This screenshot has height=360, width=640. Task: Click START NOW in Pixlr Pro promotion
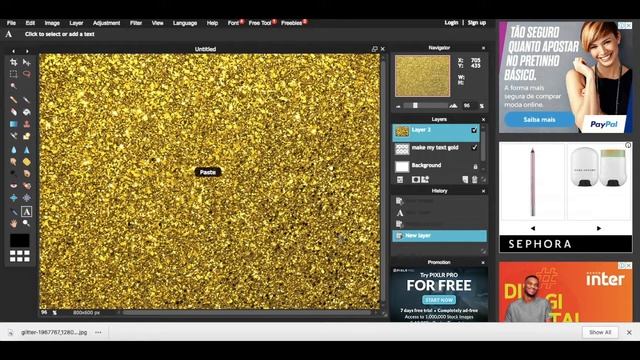[x=439, y=300]
